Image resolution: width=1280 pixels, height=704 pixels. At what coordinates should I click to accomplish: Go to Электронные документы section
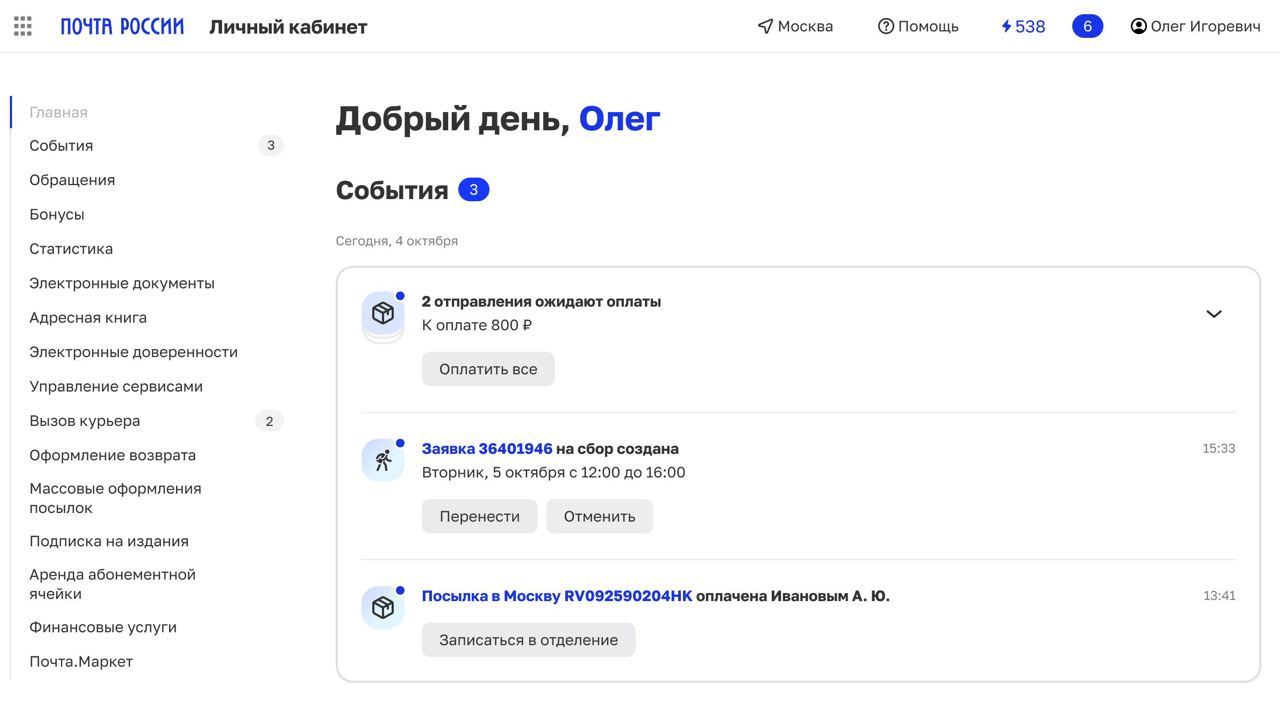coord(122,284)
